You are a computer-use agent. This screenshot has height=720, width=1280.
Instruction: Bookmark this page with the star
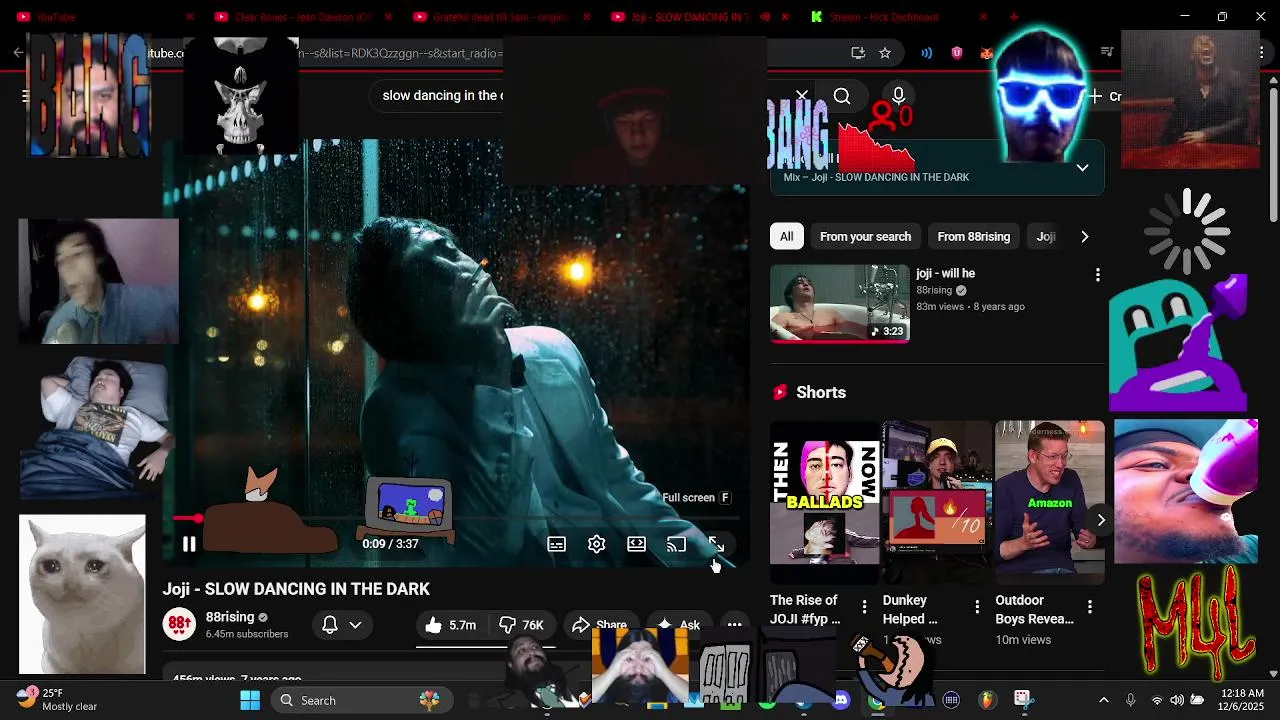pos(885,53)
